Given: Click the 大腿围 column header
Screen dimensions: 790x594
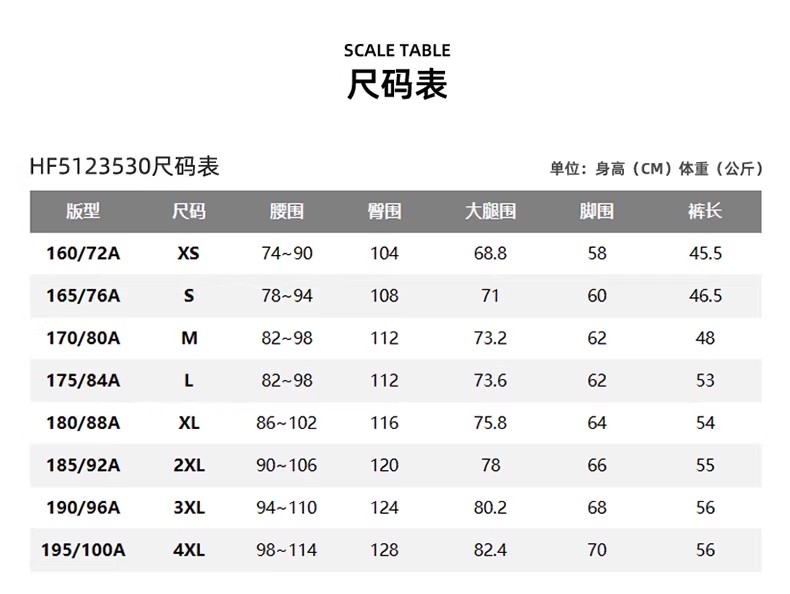Looking at the screenshot, I should coord(490,211).
